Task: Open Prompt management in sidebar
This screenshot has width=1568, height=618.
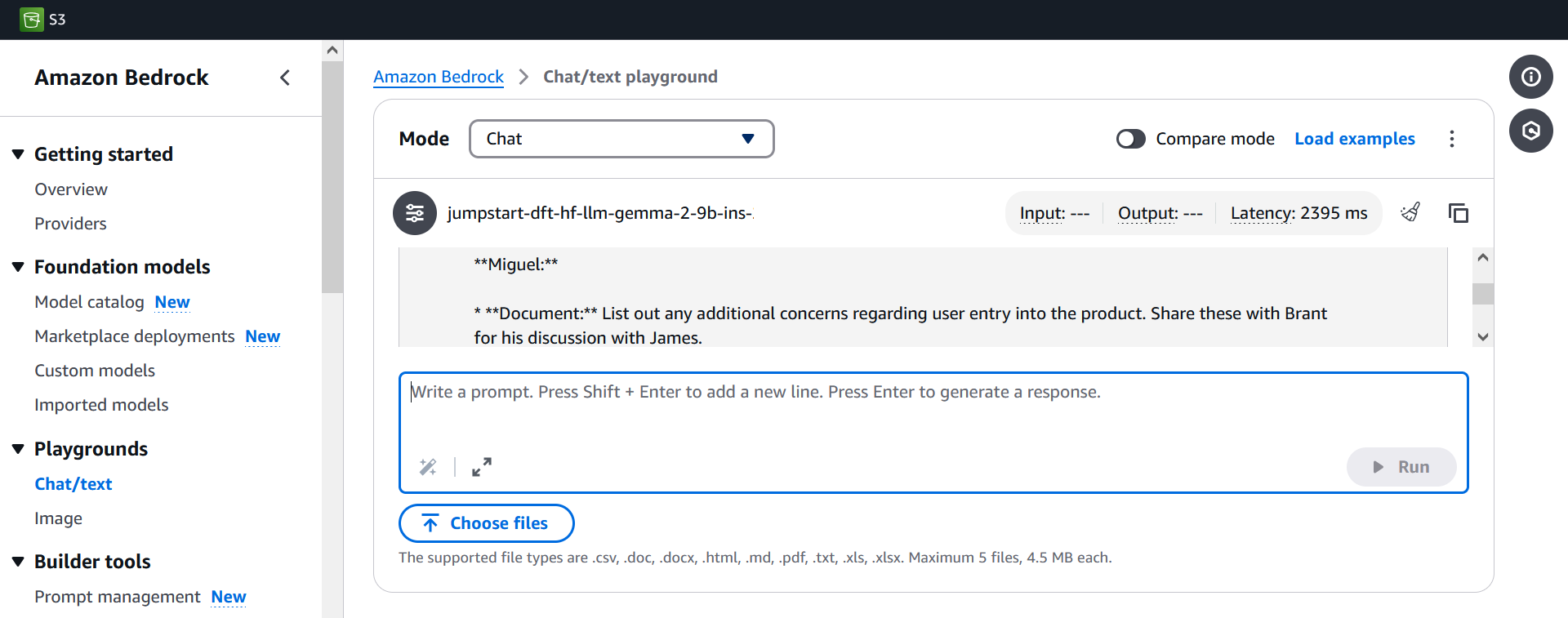Action: point(118,597)
